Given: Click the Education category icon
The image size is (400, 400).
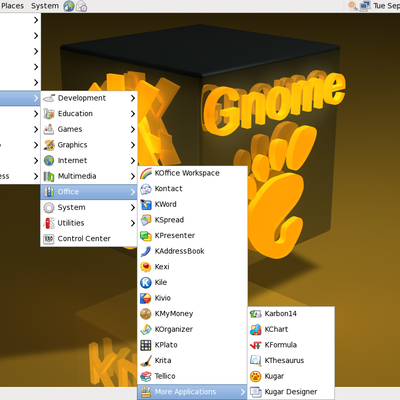Looking at the screenshot, I should pos(49,114).
